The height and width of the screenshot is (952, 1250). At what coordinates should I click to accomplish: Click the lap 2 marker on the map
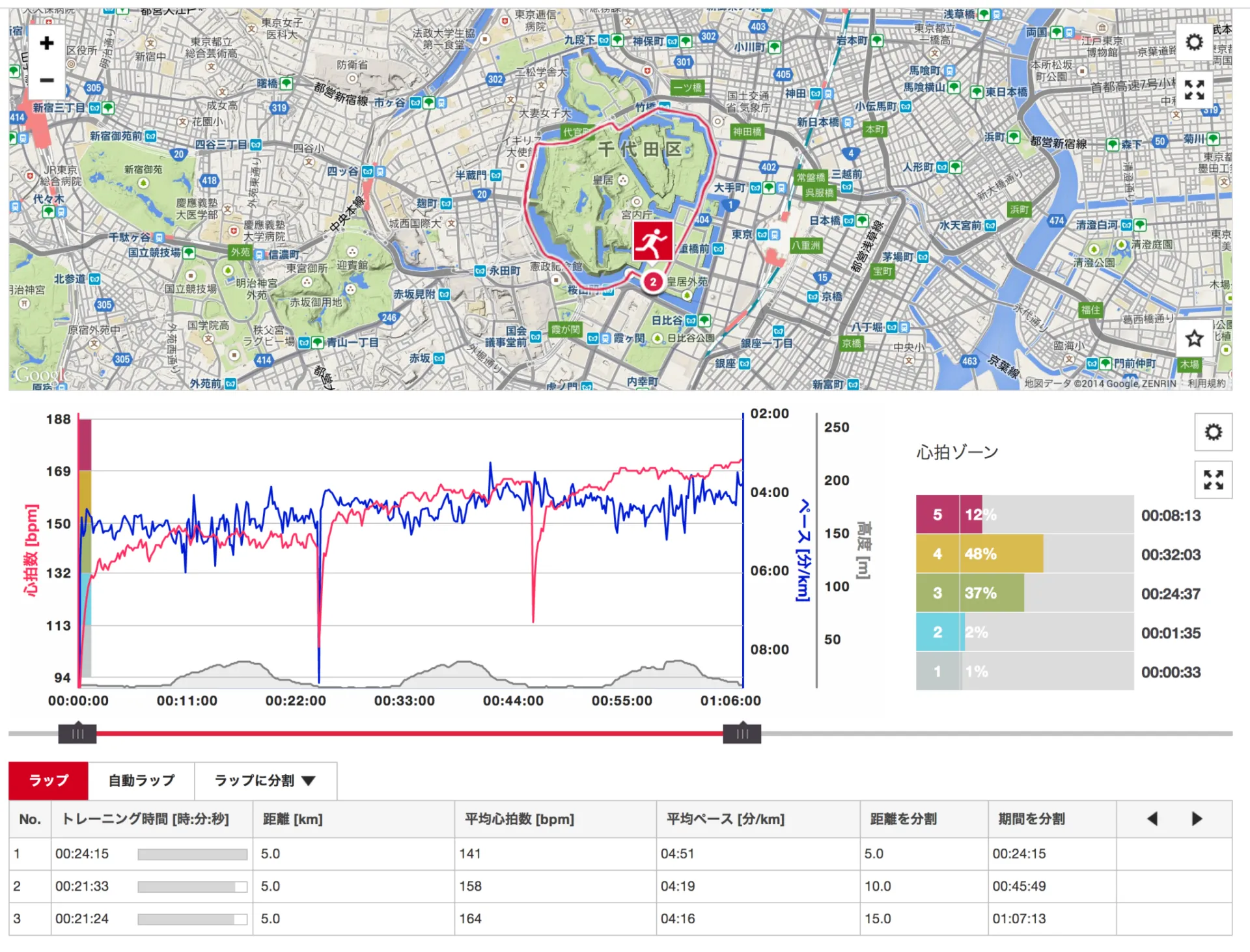click(652, 282)
